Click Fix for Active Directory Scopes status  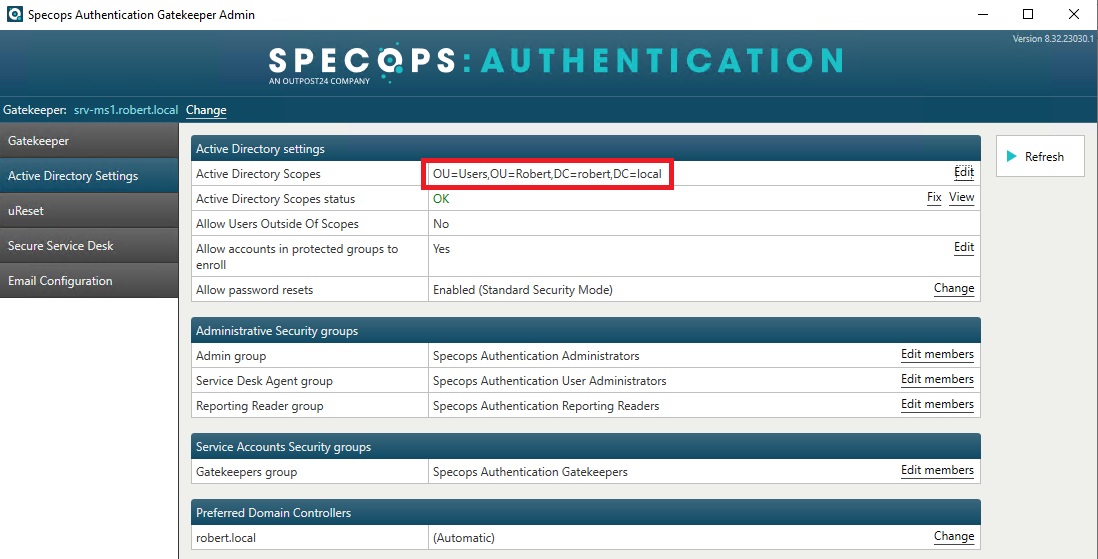[x=934, y=198]
